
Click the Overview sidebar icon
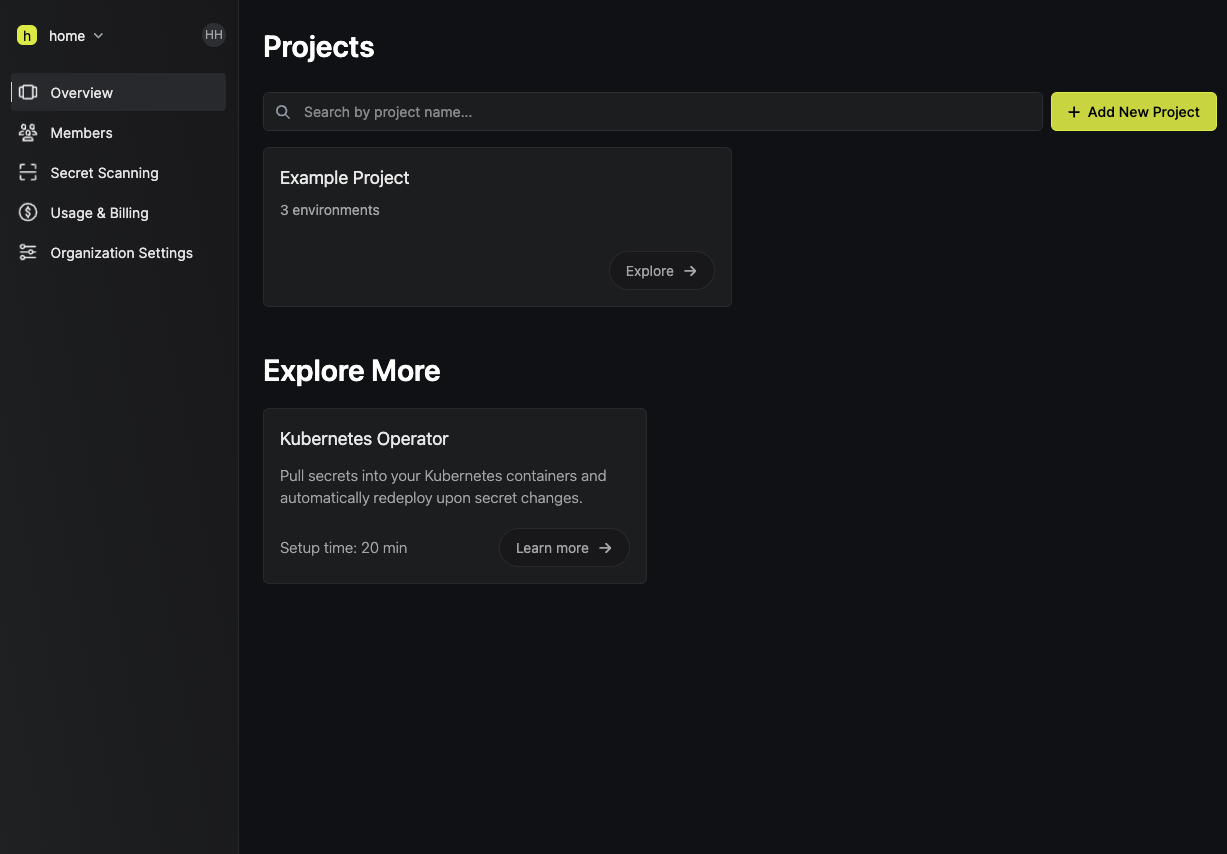[x=28, y=92]
